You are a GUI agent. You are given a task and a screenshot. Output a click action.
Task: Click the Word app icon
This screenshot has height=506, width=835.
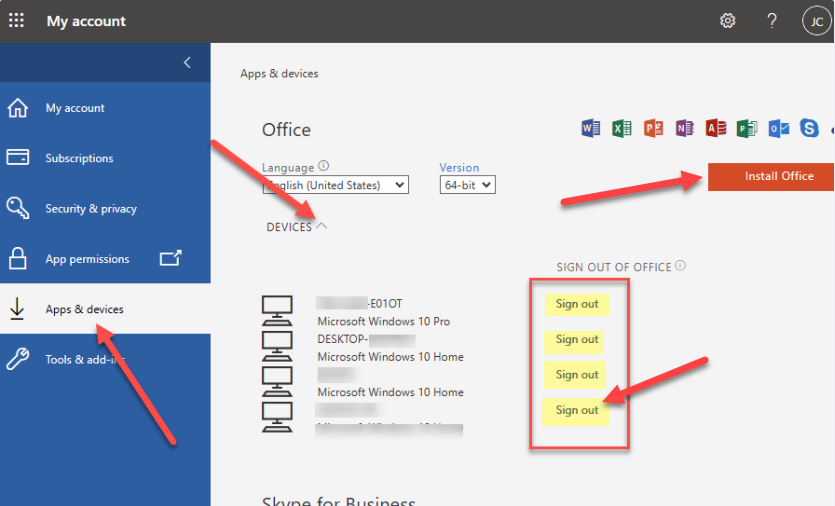click(x=591, y=128)
